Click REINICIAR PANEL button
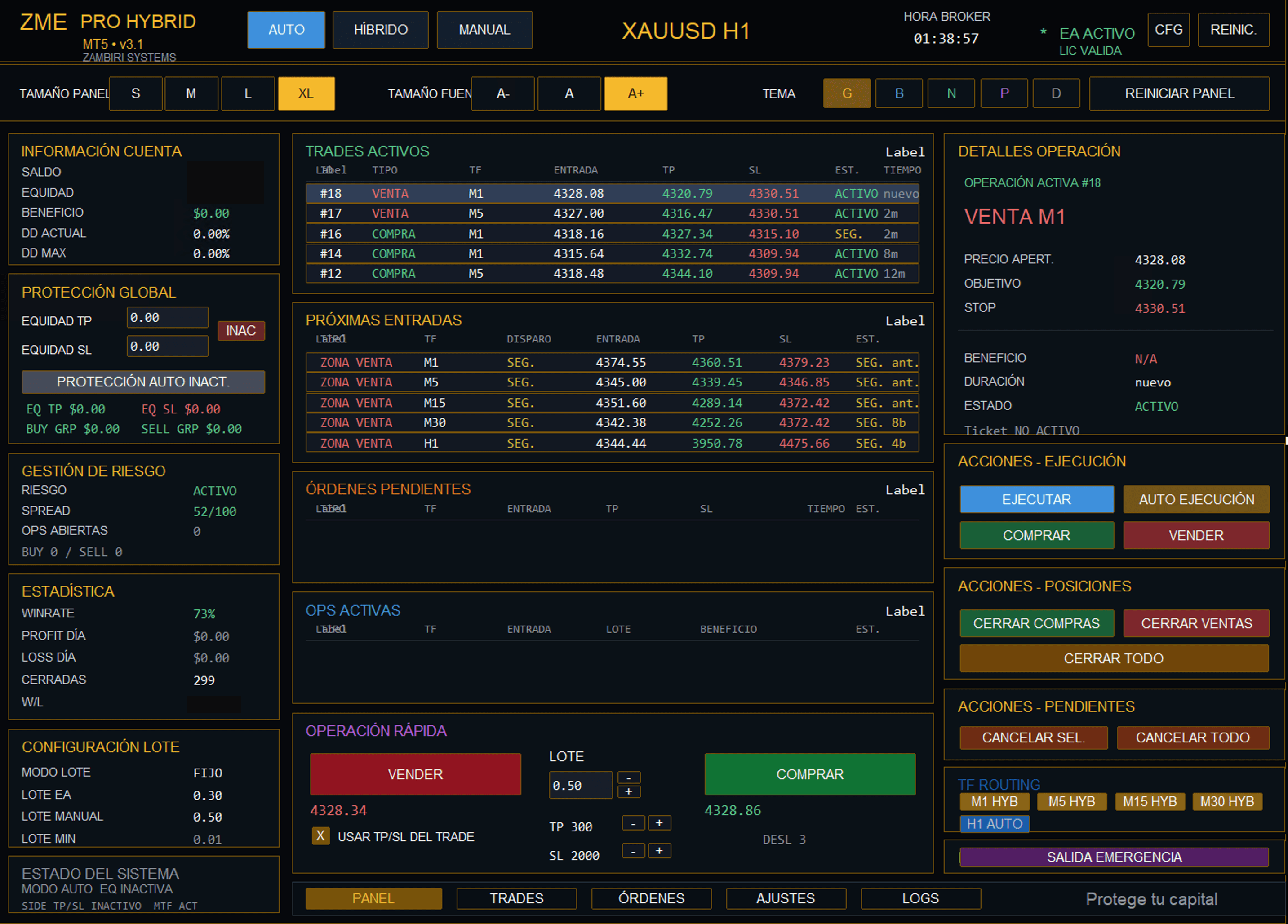The width and height of the screenshot is (1288, 924). pyautogui.click(x=1180, y=93)
